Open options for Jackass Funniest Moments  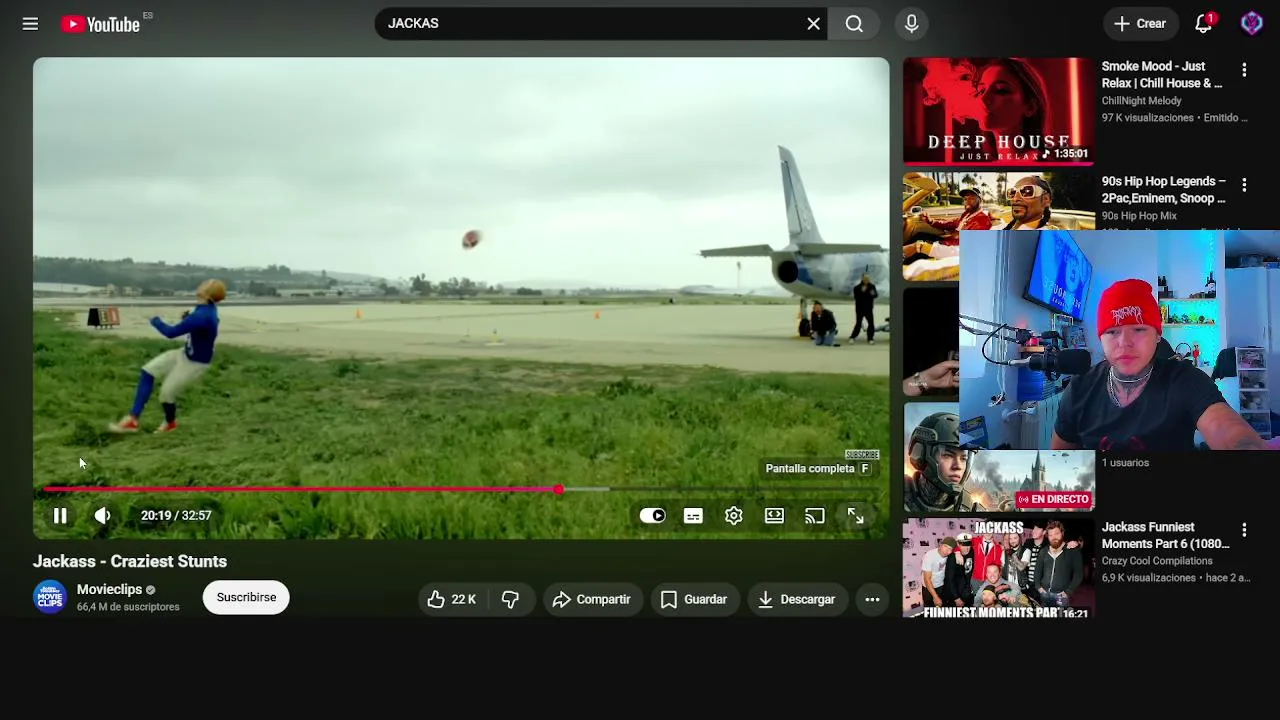point(1244,530)
